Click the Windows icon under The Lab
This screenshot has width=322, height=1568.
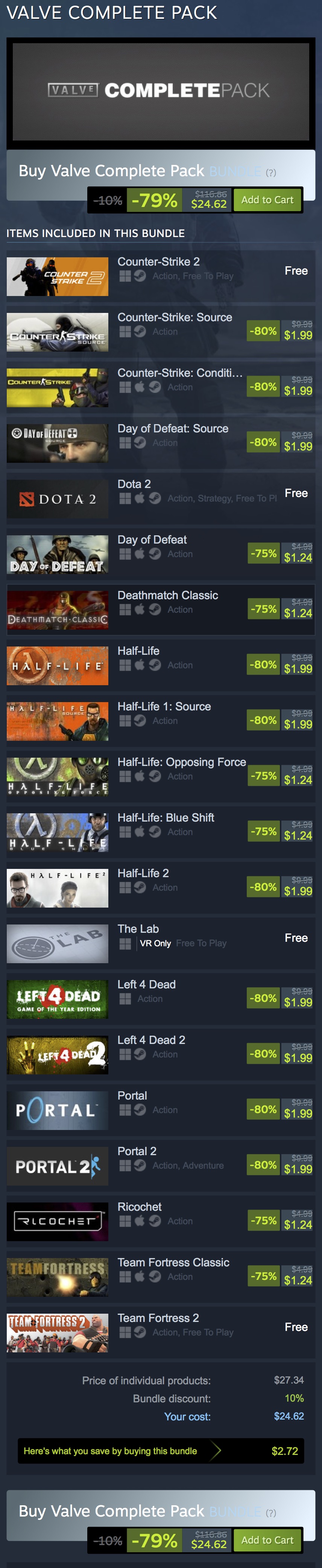[x=125, y=943]
